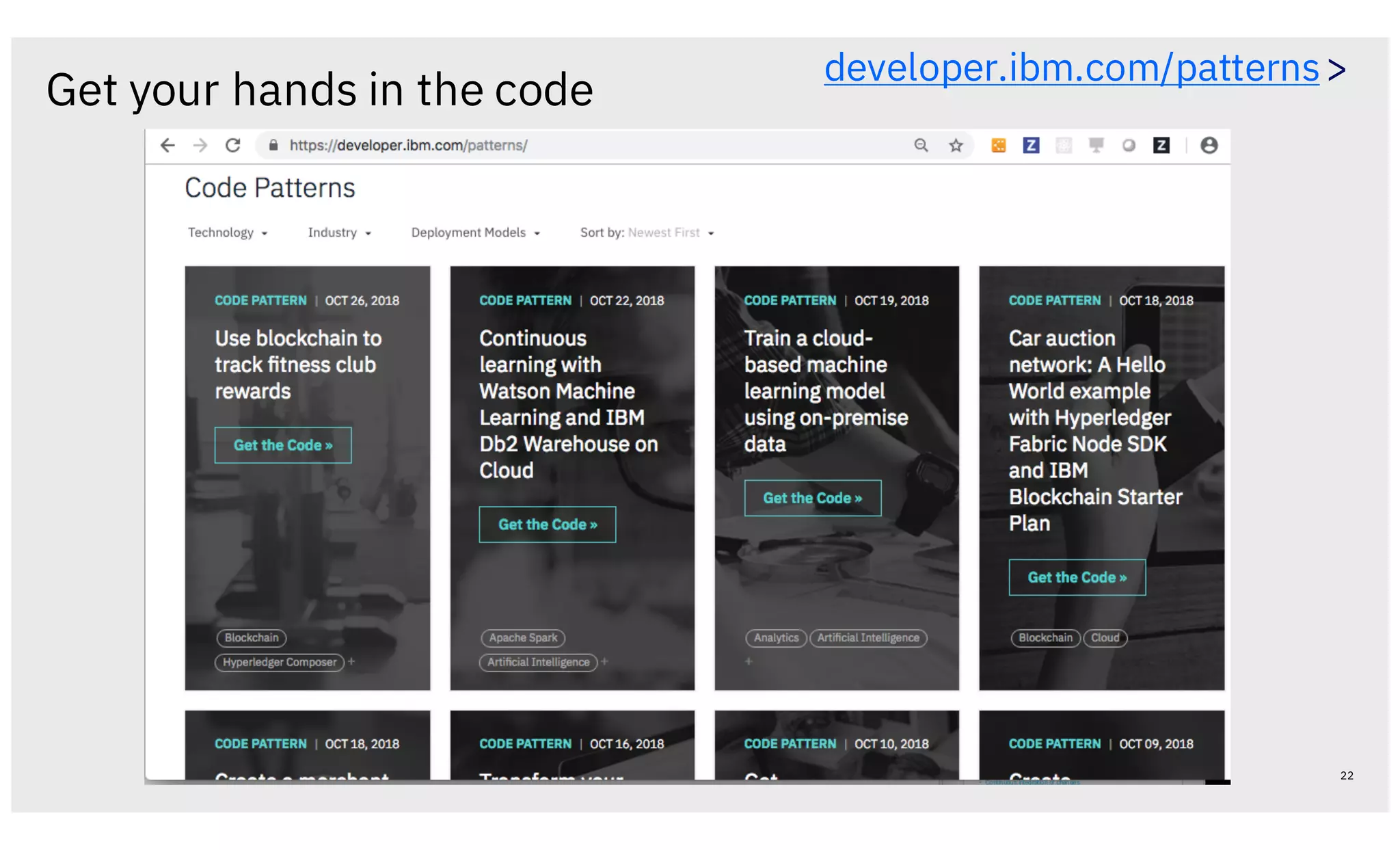Click Artificial Intelligence tag on Continuous learning card
Screen dimensions: 1400x850
pyautogui.click(x=538, y=662)
